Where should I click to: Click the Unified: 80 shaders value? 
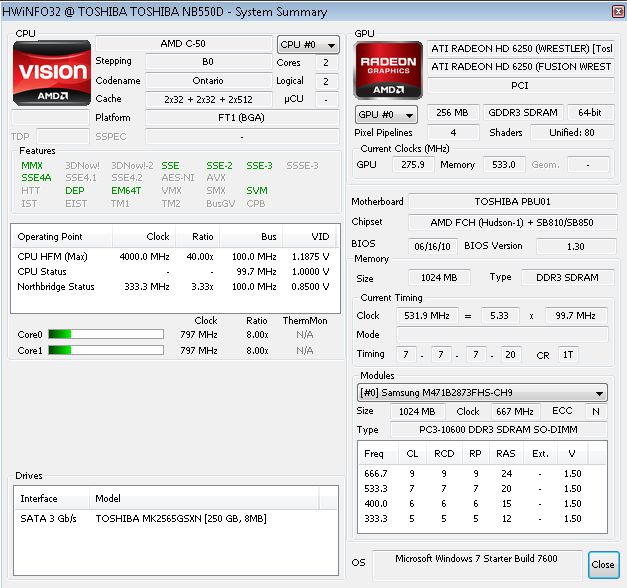coord(572,132)
